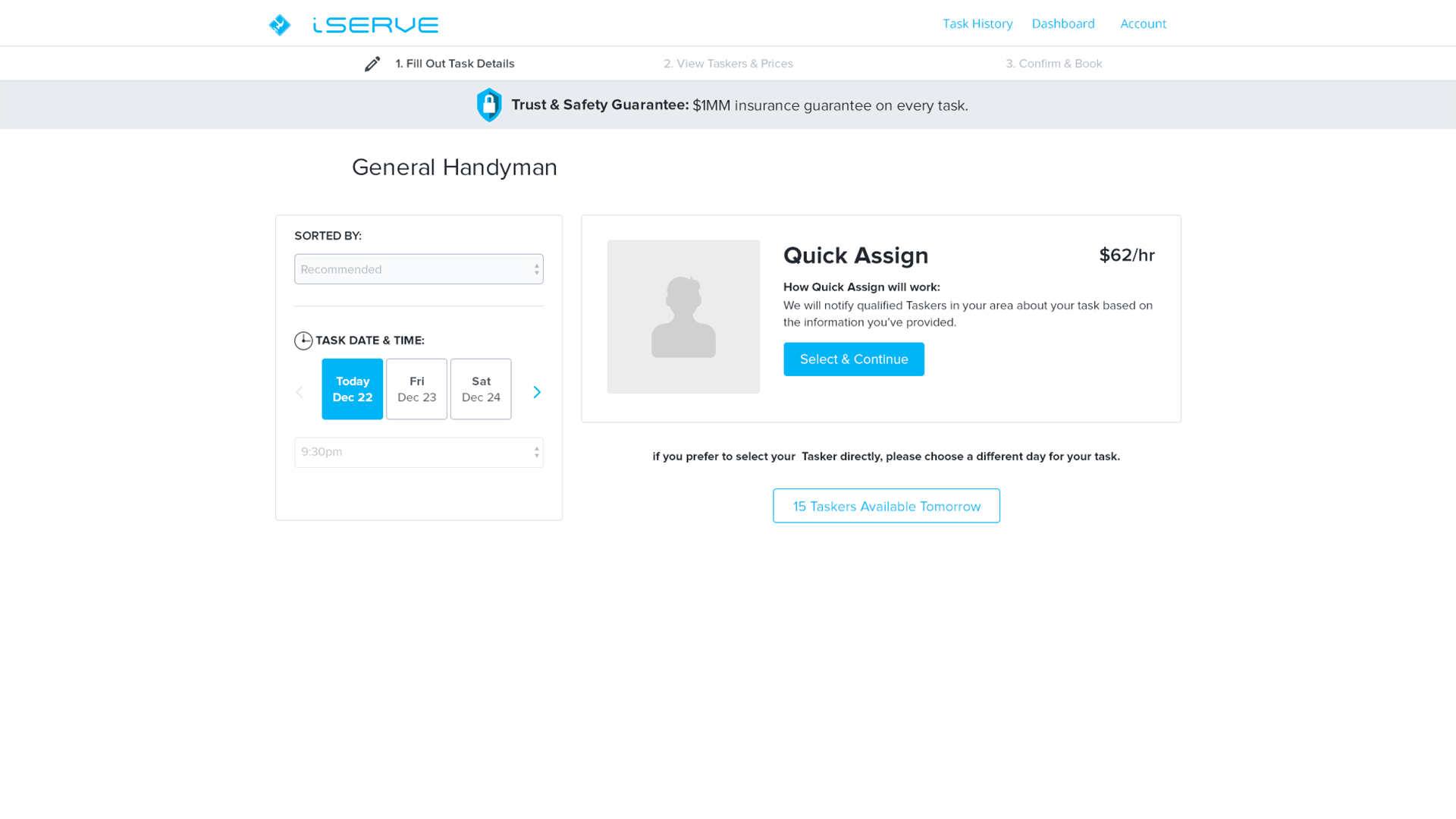
Task: Click Select & Continue button
Action: click(x=854, y=359)
